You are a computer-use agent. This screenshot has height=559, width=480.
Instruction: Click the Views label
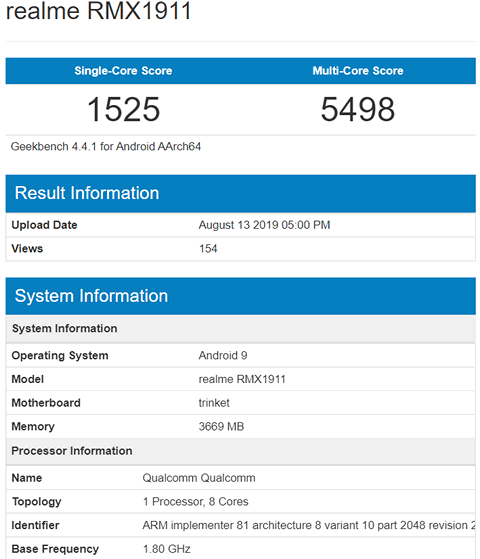(x=27, y=248)
